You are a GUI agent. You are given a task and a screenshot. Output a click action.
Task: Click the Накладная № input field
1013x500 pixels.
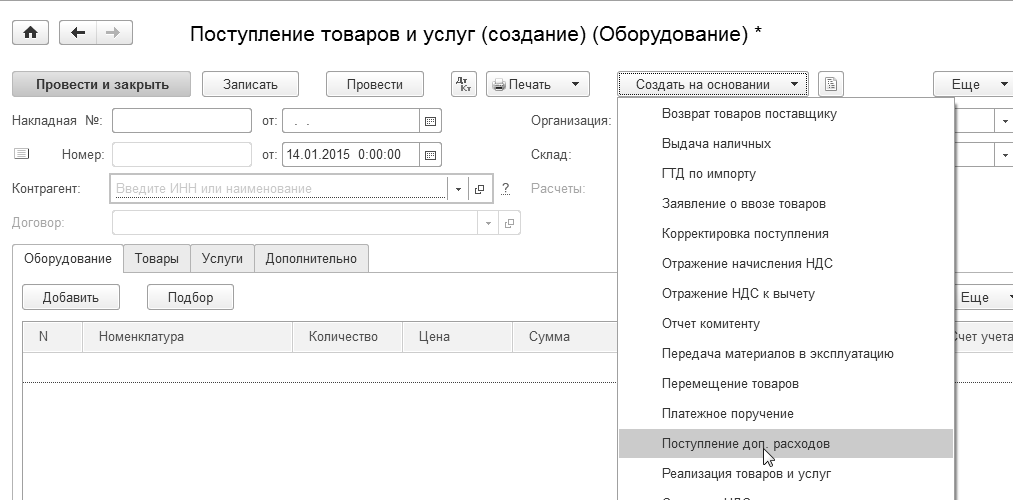181,121
